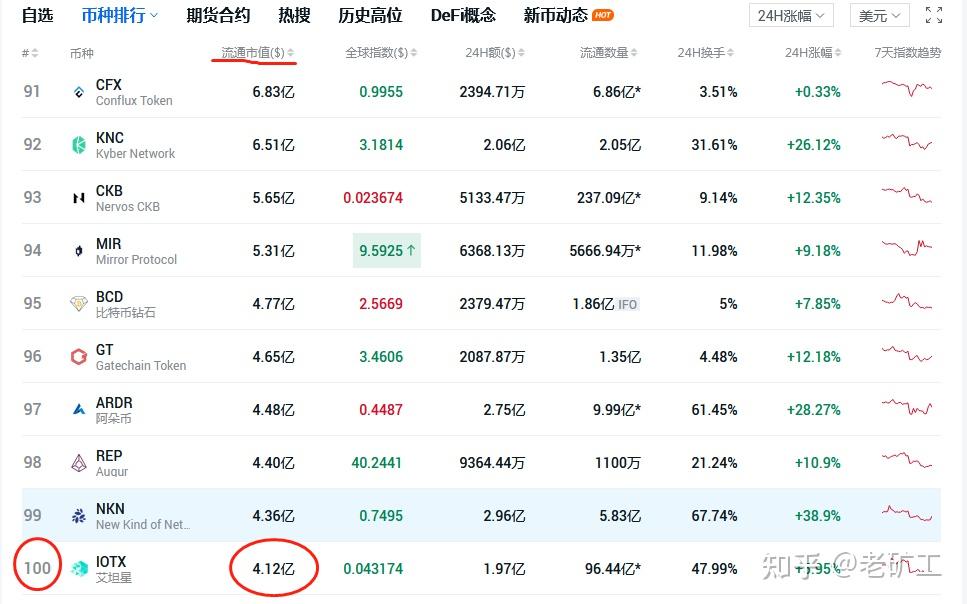Toggle fullscreen with the expand icon
Screen dimensions: 967x604
point(934,15)
